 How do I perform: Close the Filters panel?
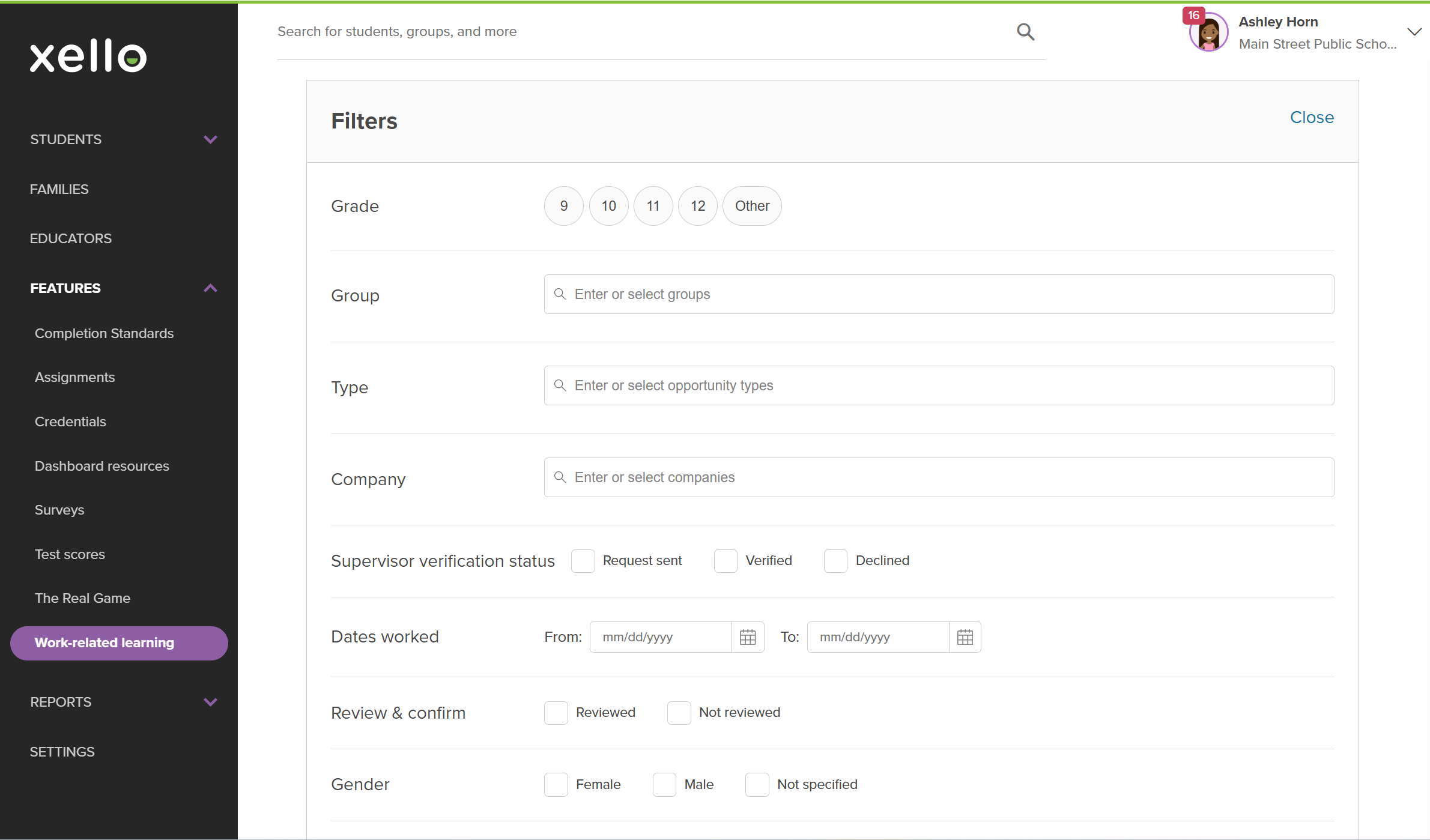pyautogui.click(x=1312, y=118)
